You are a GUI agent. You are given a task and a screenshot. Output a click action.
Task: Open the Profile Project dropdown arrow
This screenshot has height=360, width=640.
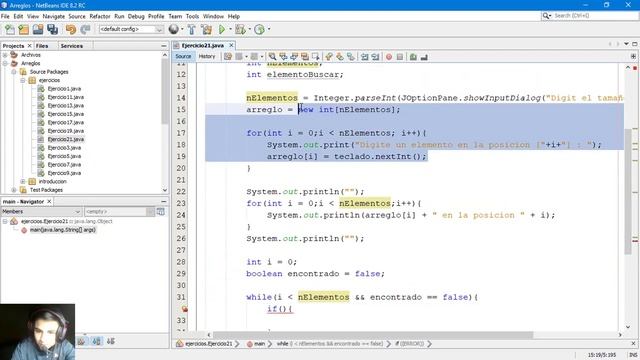[269, 29]
